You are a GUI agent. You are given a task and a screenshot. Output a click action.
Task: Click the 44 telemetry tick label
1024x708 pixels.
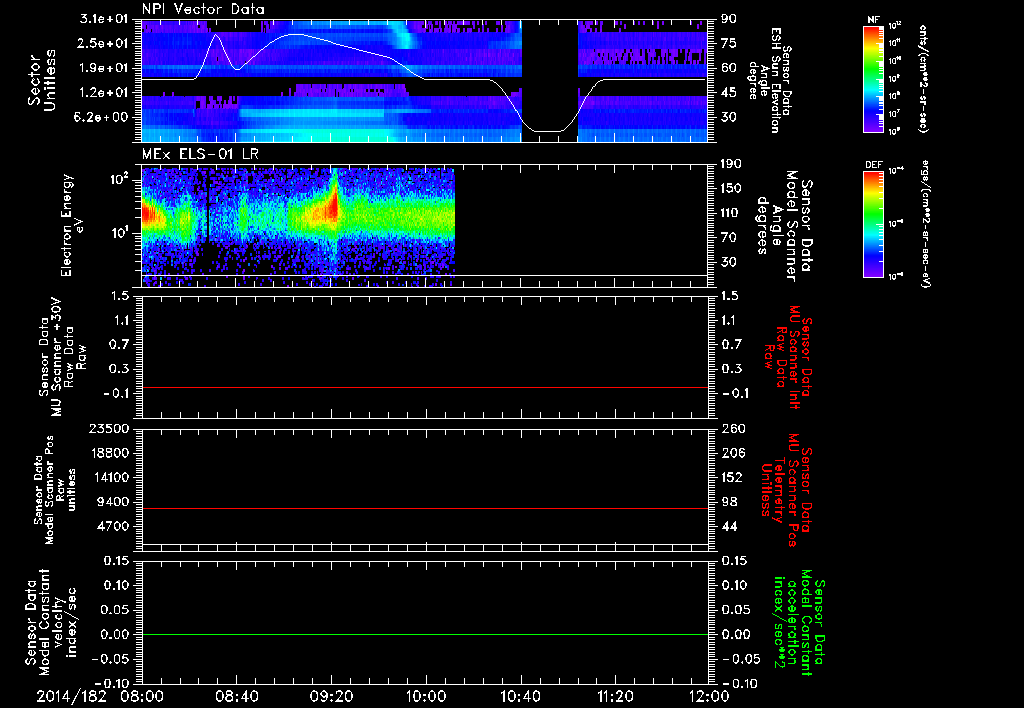[729, 526]
